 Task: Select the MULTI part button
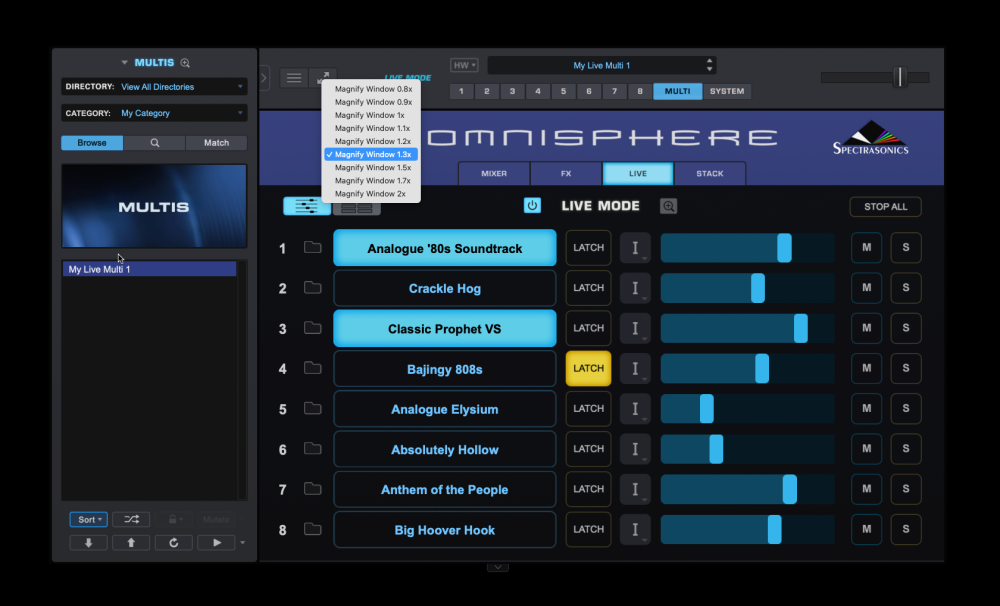click(677, 91)
